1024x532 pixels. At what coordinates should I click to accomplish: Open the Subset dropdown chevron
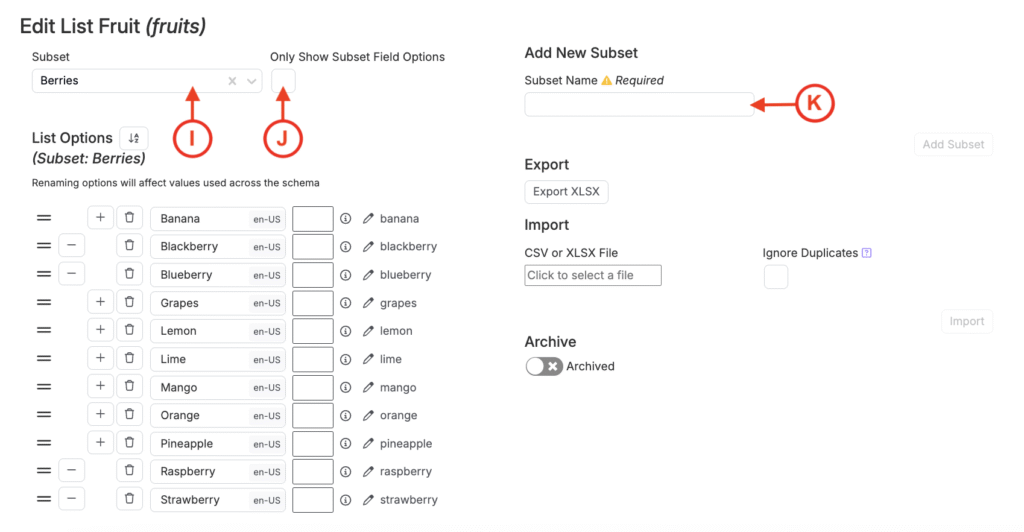[252, 81]
